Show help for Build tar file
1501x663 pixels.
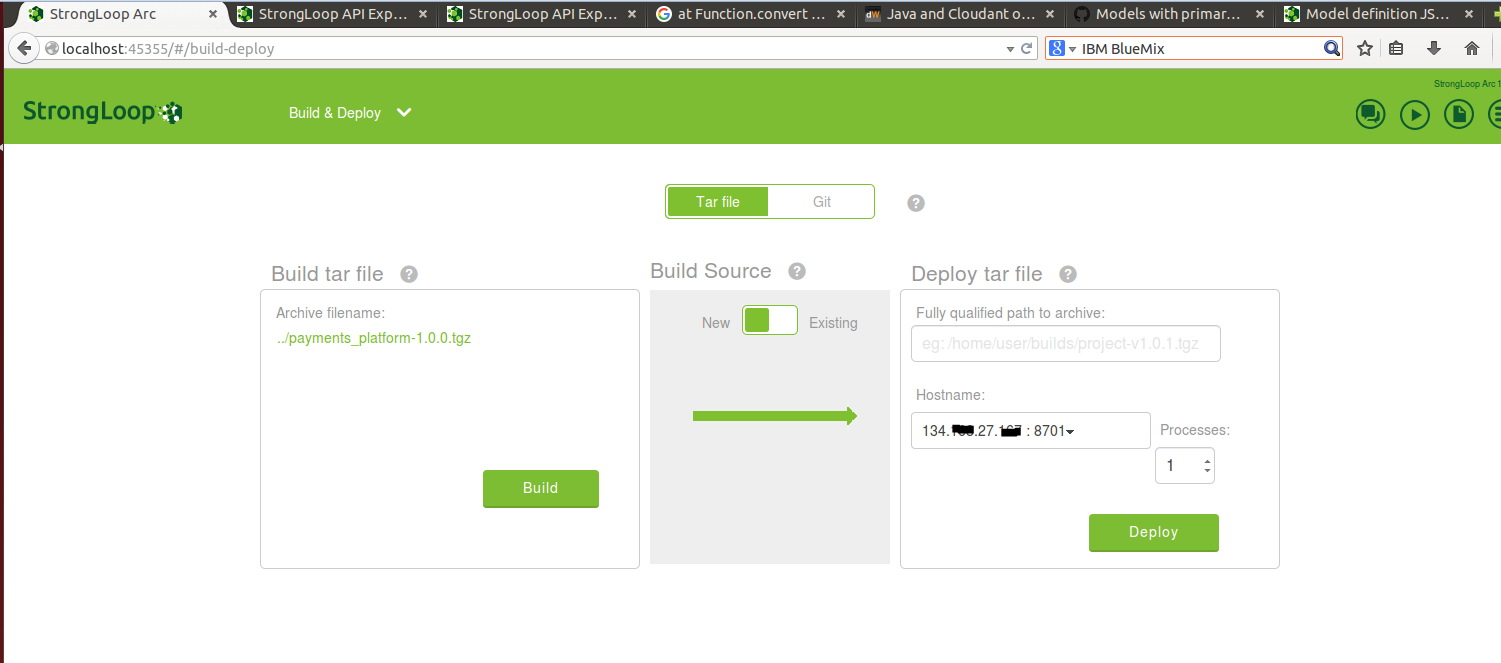pos(409,274)
